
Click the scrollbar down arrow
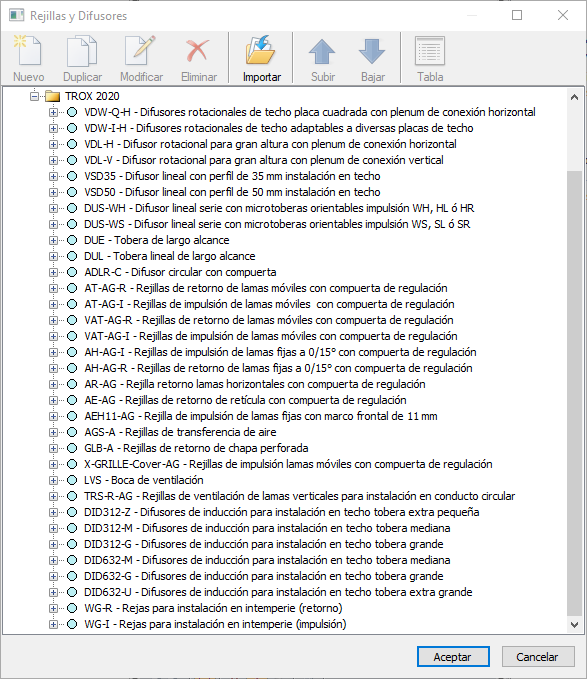(574, 625)
